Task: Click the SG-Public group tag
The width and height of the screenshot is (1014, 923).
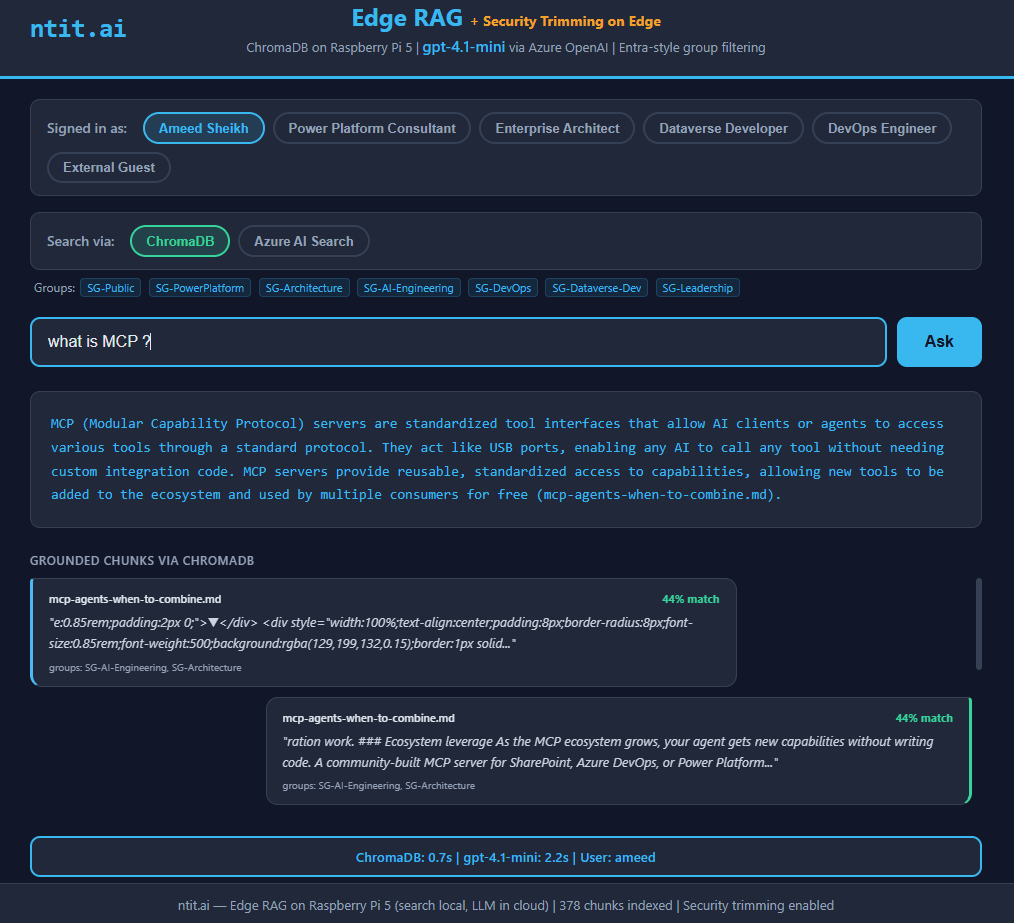Action: [110, 288]
